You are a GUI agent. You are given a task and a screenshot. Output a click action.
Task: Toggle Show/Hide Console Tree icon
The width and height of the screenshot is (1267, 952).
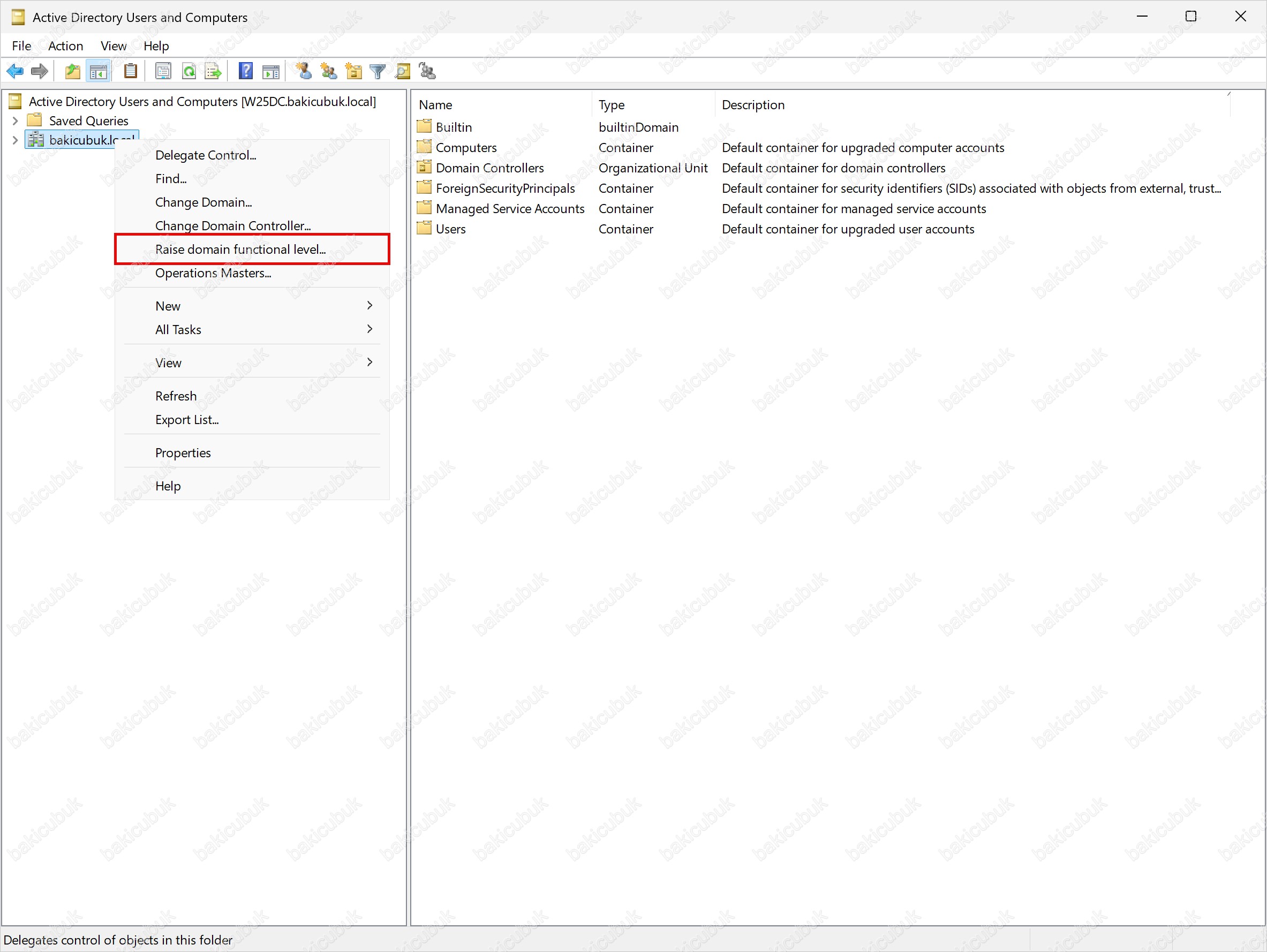click(98, 72)
